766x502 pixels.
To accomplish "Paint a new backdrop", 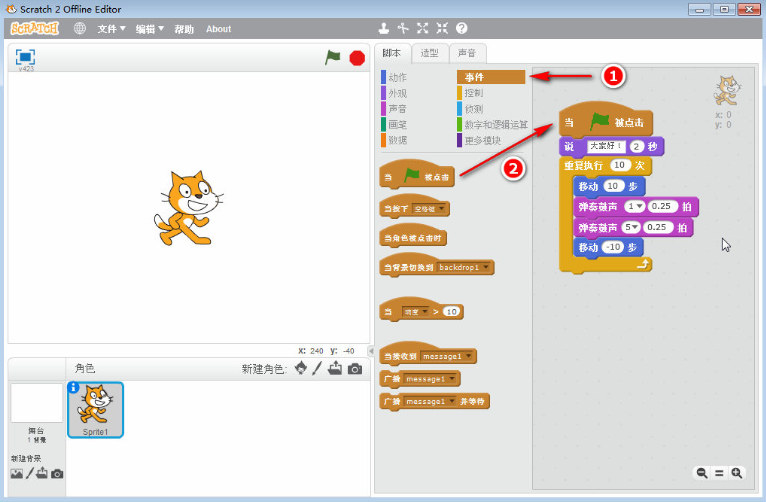I will pos(30,473).
